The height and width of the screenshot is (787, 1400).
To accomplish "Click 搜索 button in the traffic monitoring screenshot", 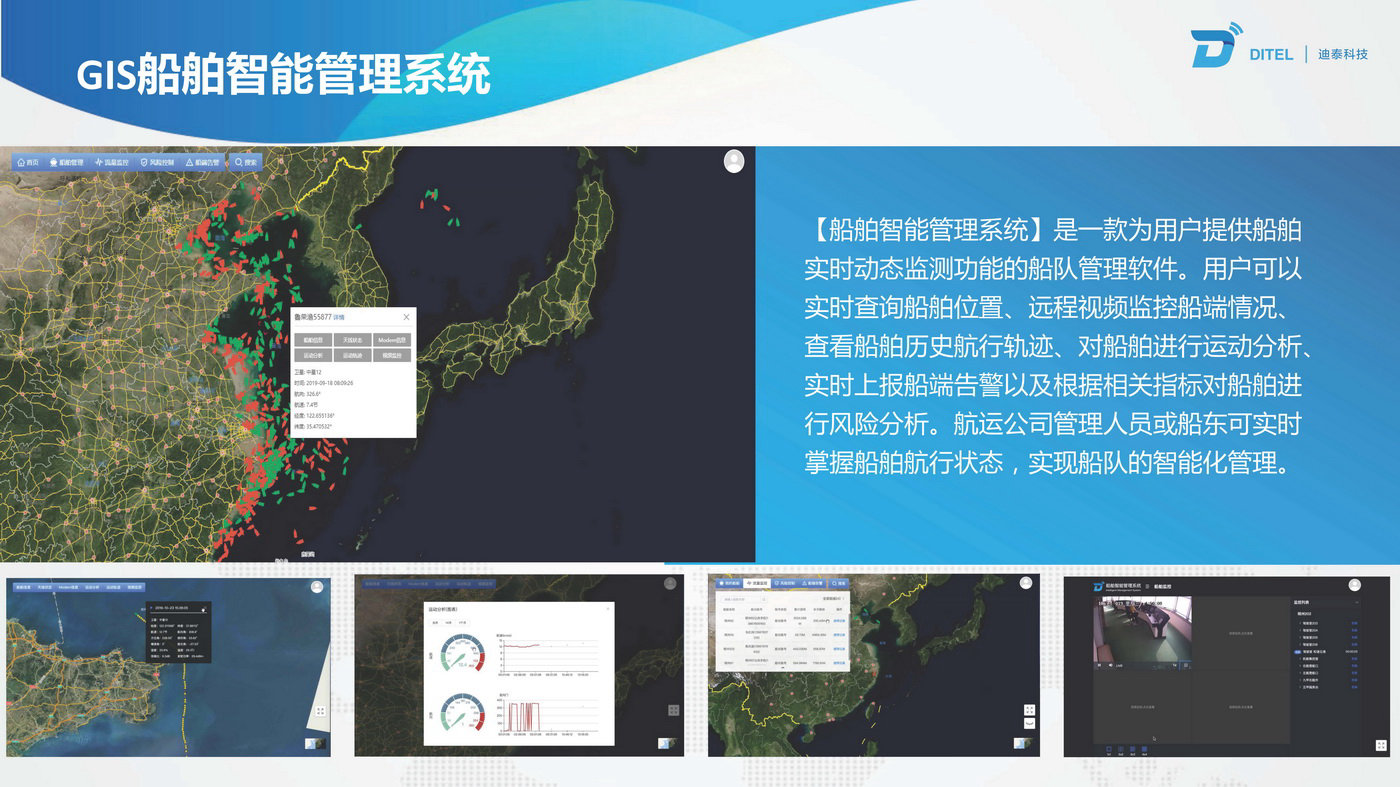I will tap(837, 582).
